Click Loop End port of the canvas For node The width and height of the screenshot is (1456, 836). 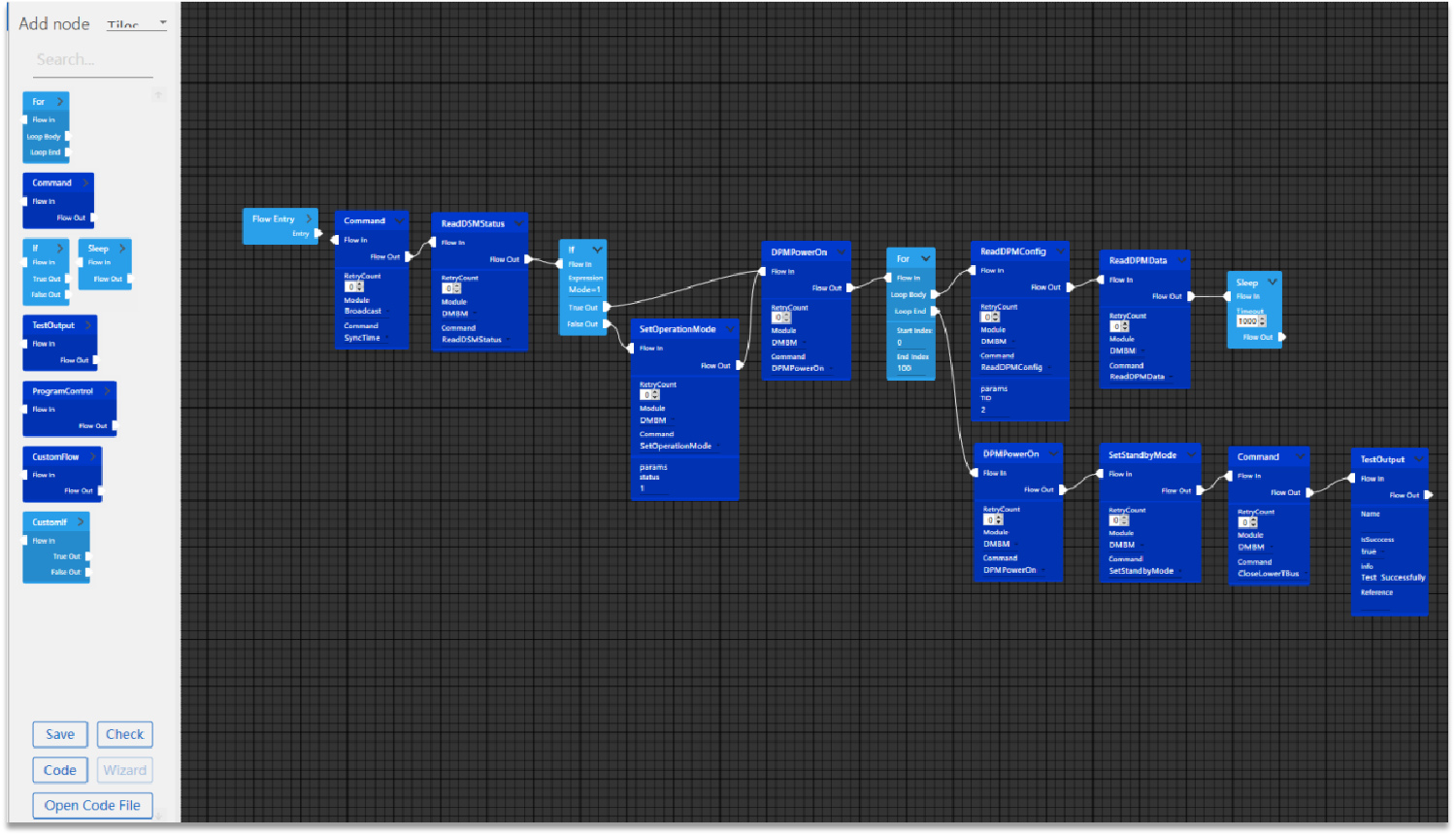(x=935, y=311)
